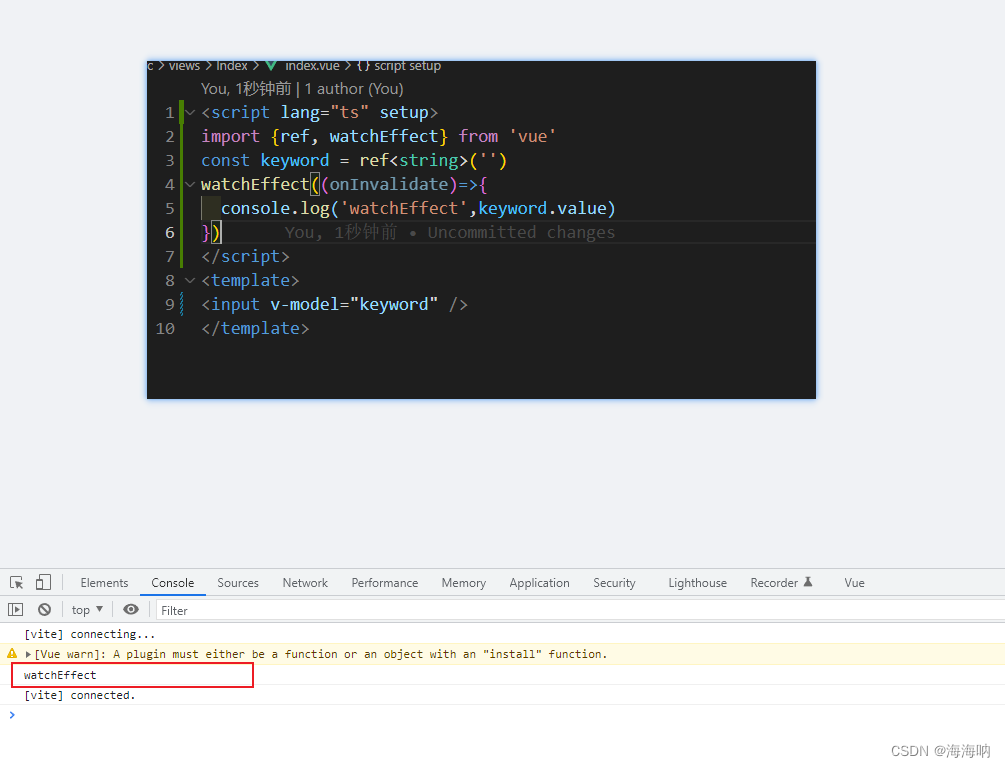Open the top context dropdown
Screen dimensions: 1005x767
(x=87, y=610)
